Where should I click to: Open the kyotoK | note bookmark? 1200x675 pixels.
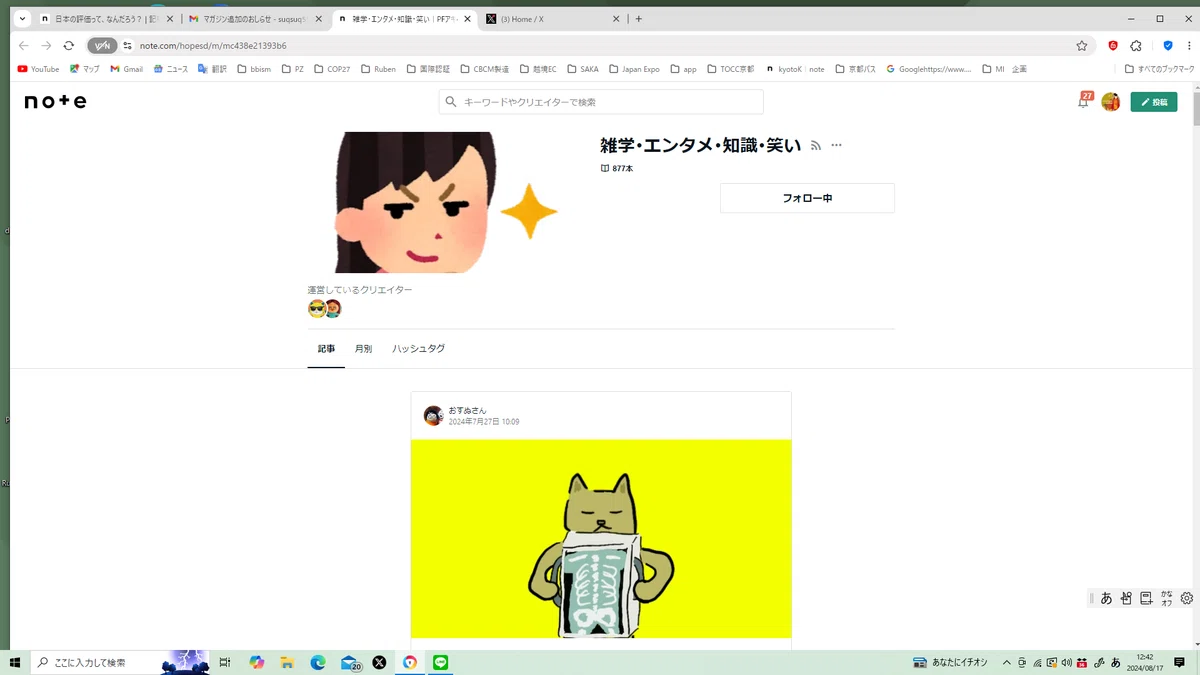point(795,69)
